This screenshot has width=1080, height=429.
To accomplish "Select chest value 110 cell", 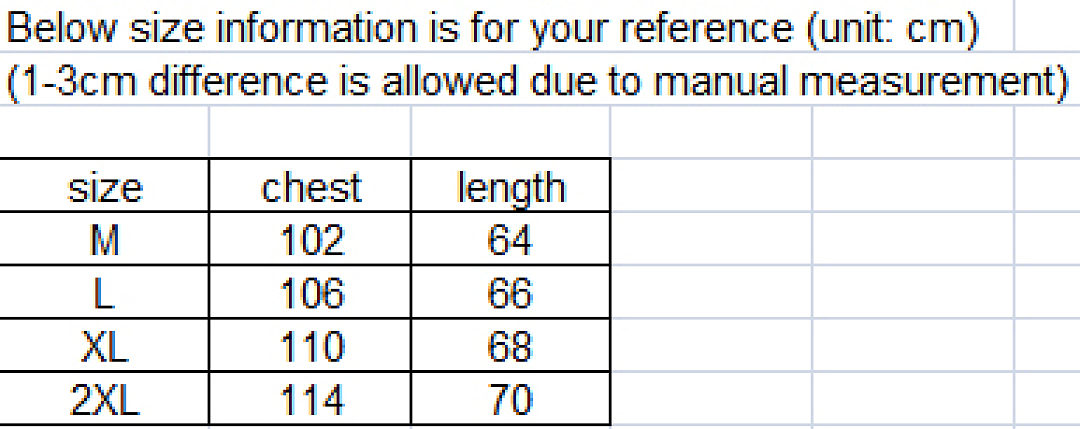I will [x=310, y=344].
